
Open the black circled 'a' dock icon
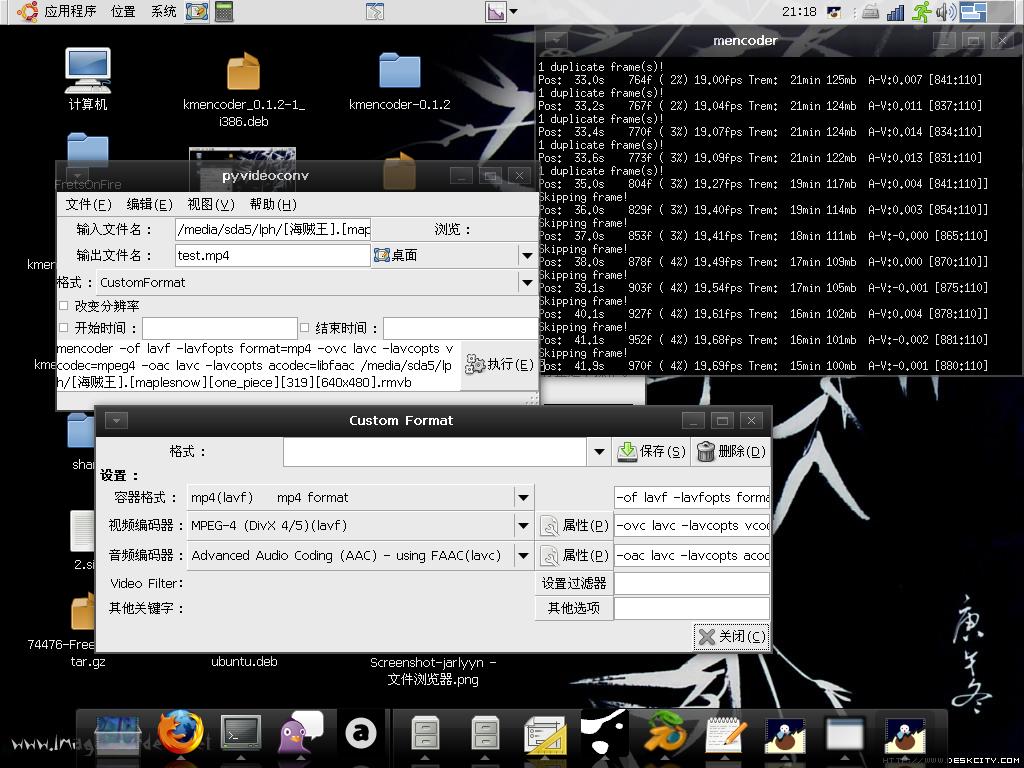pos(360,733)
